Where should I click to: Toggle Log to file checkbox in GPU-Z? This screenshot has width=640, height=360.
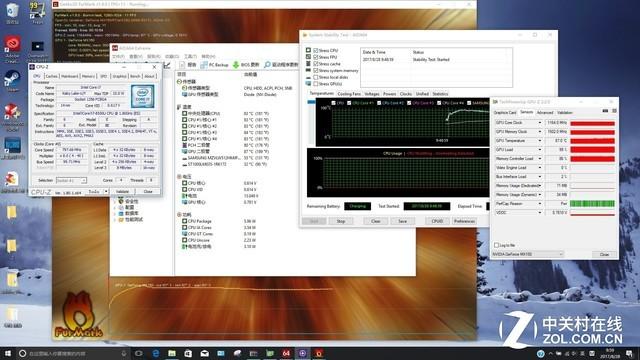(496, 245)
